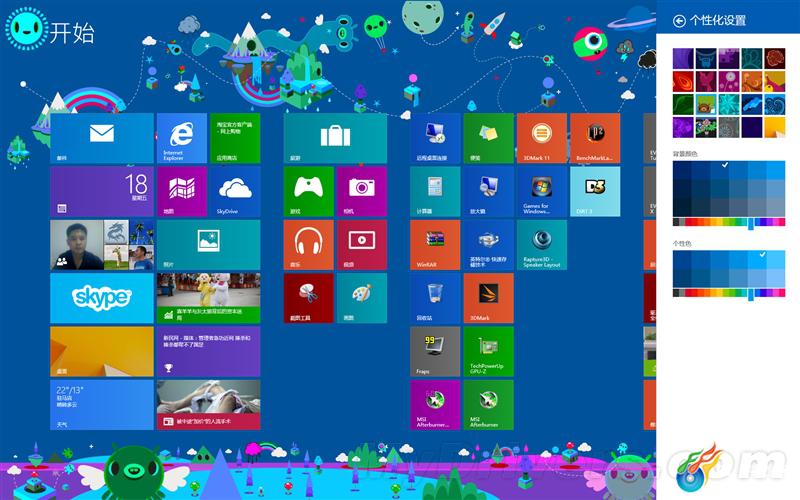Open the Magnifier tile
Screen dimensions: 800x500
(488, 192)
